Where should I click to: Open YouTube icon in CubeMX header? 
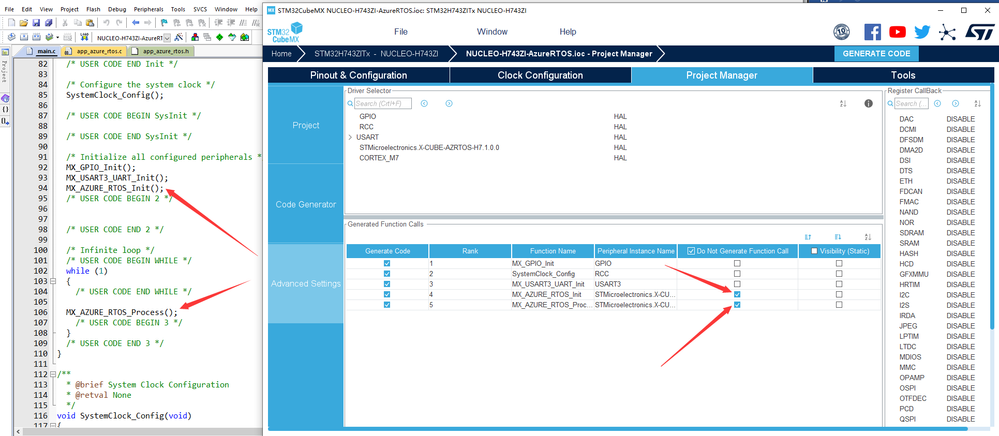pyautogui.click(x=898, y=32)
